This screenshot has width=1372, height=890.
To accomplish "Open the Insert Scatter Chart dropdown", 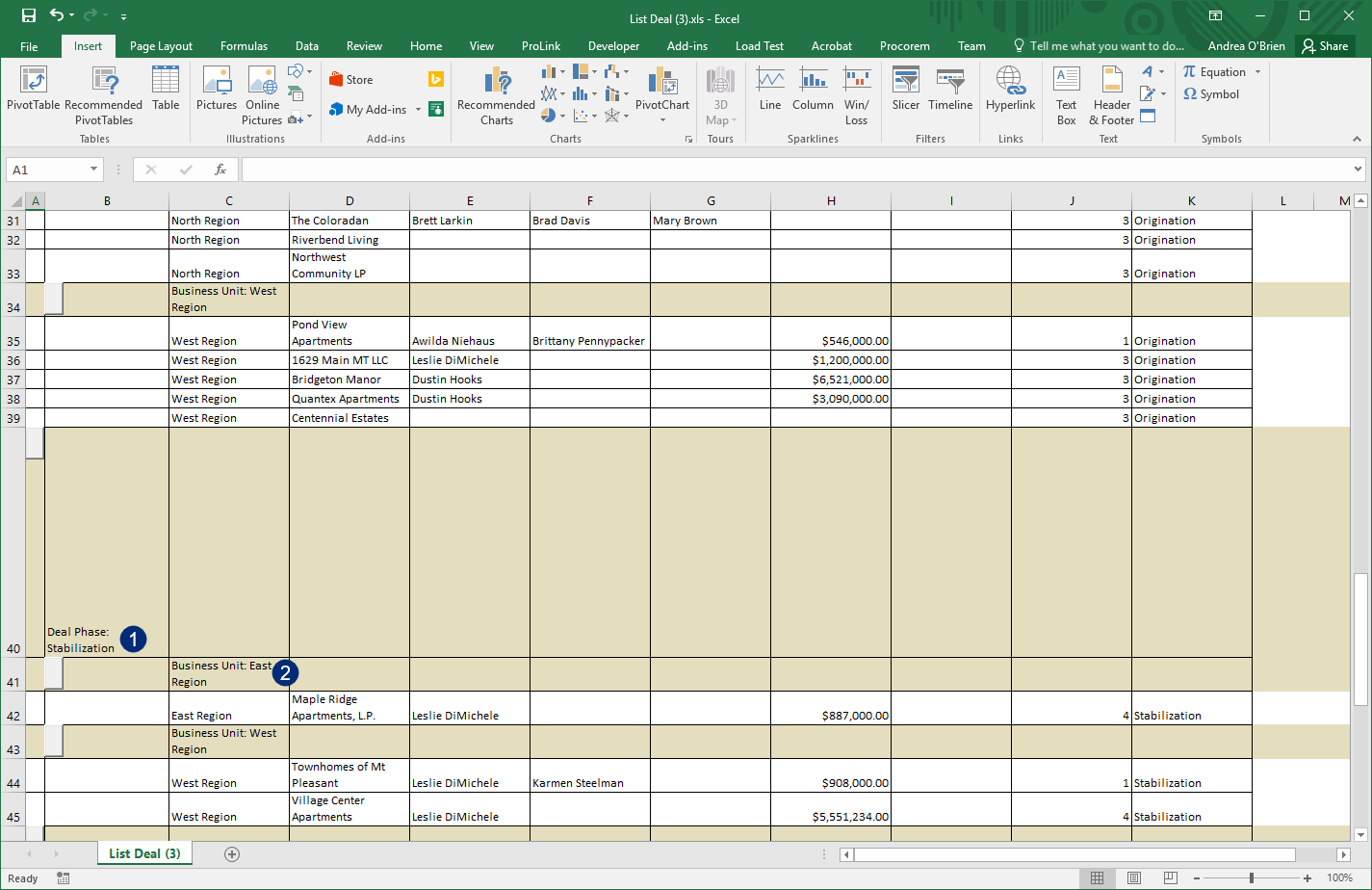I will coord(583,116).
